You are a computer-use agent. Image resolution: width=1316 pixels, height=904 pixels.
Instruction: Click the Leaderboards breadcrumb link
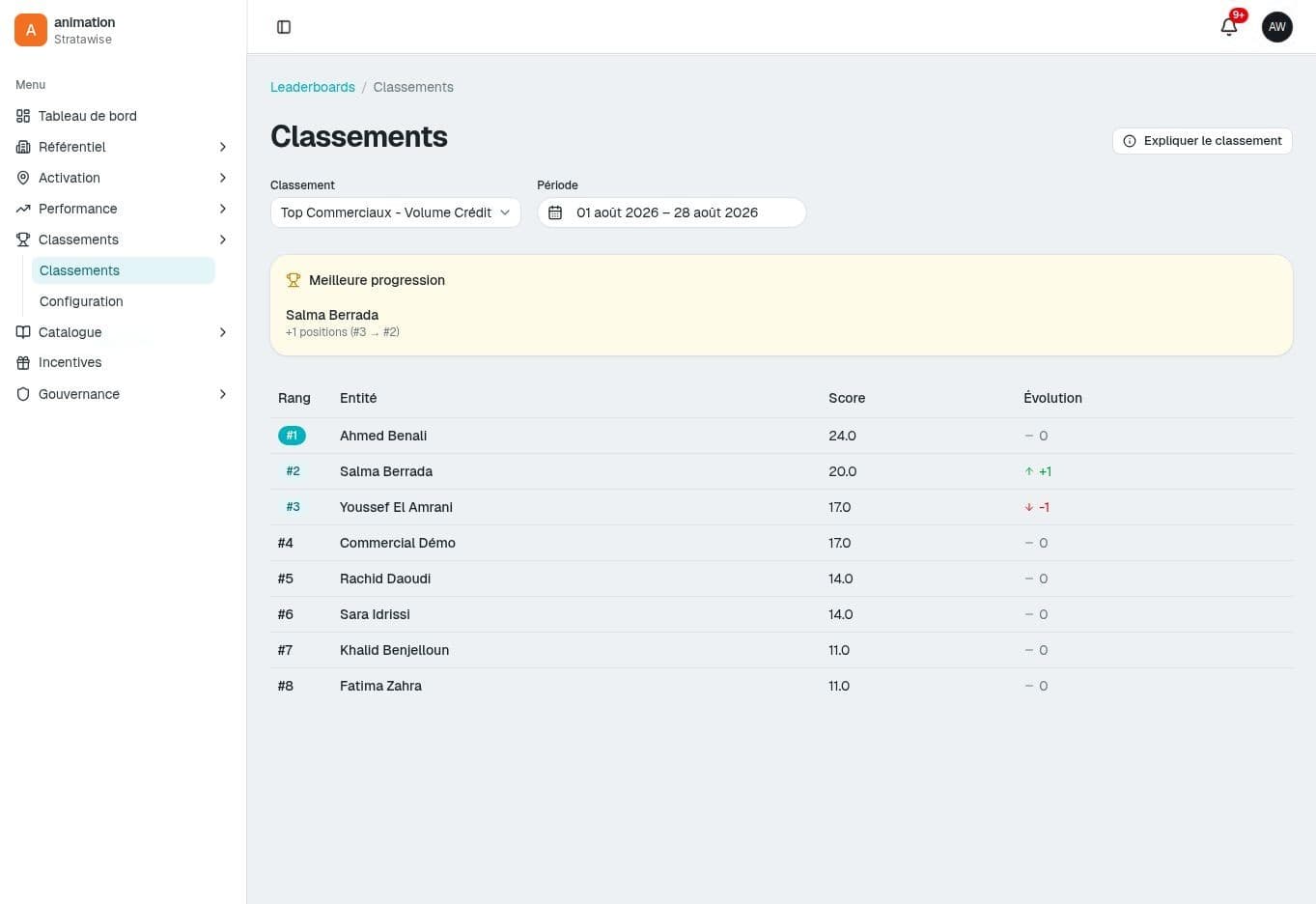pyautogui.click(x=313, y=87)
